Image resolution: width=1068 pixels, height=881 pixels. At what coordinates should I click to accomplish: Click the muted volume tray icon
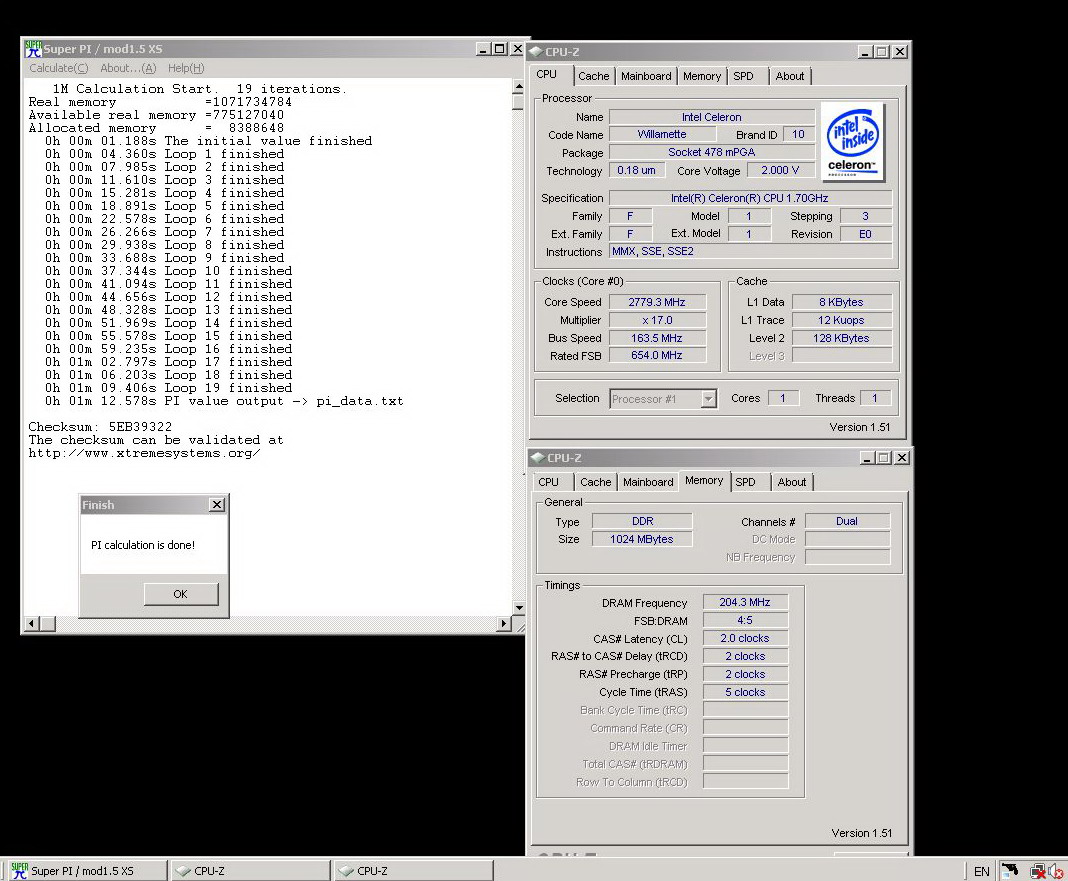click(1056, 871)
